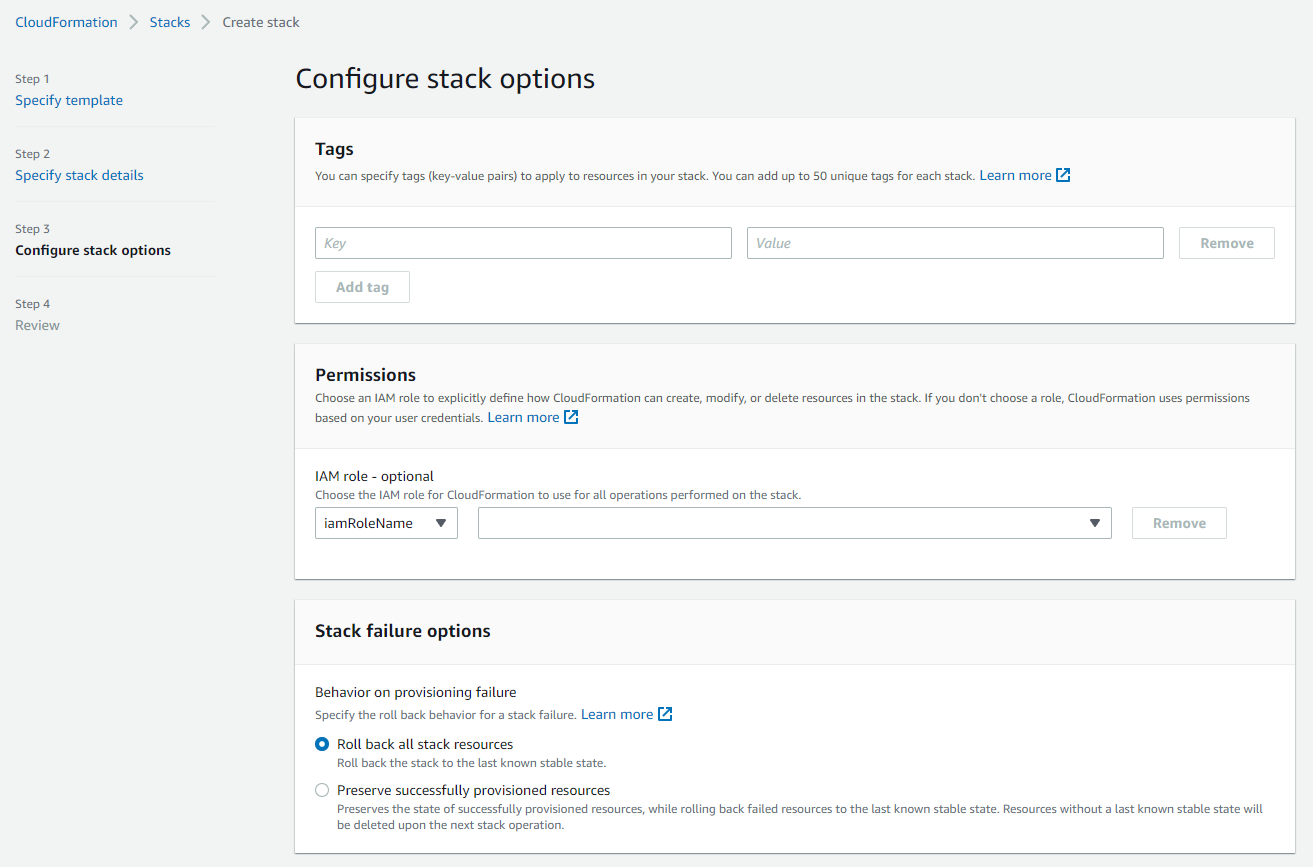Click the external link icon next to rollback Learn more
This screenshot has height=867, width=1313.
pos(666,714)
